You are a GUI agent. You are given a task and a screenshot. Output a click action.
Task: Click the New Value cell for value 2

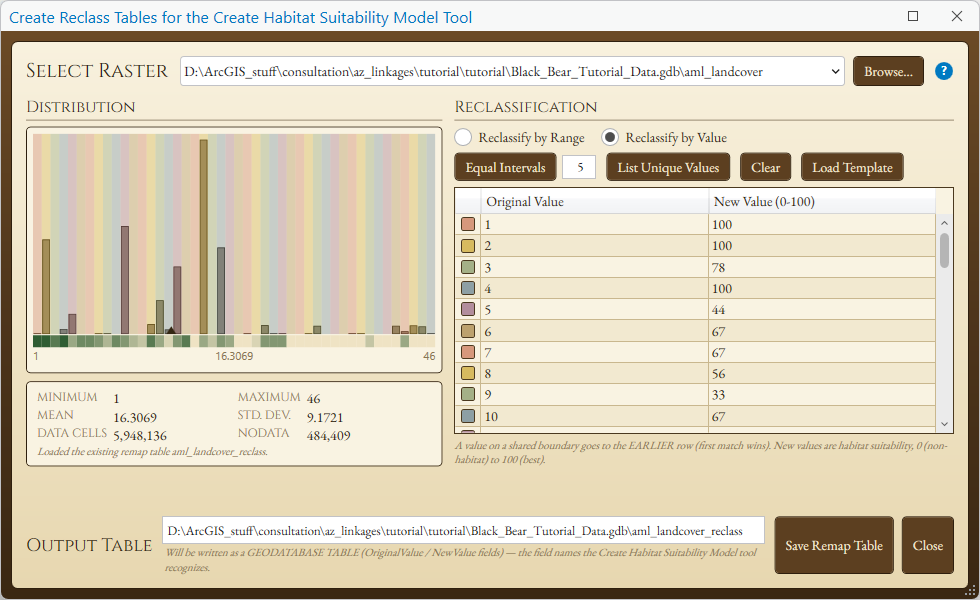click(822, 246)
